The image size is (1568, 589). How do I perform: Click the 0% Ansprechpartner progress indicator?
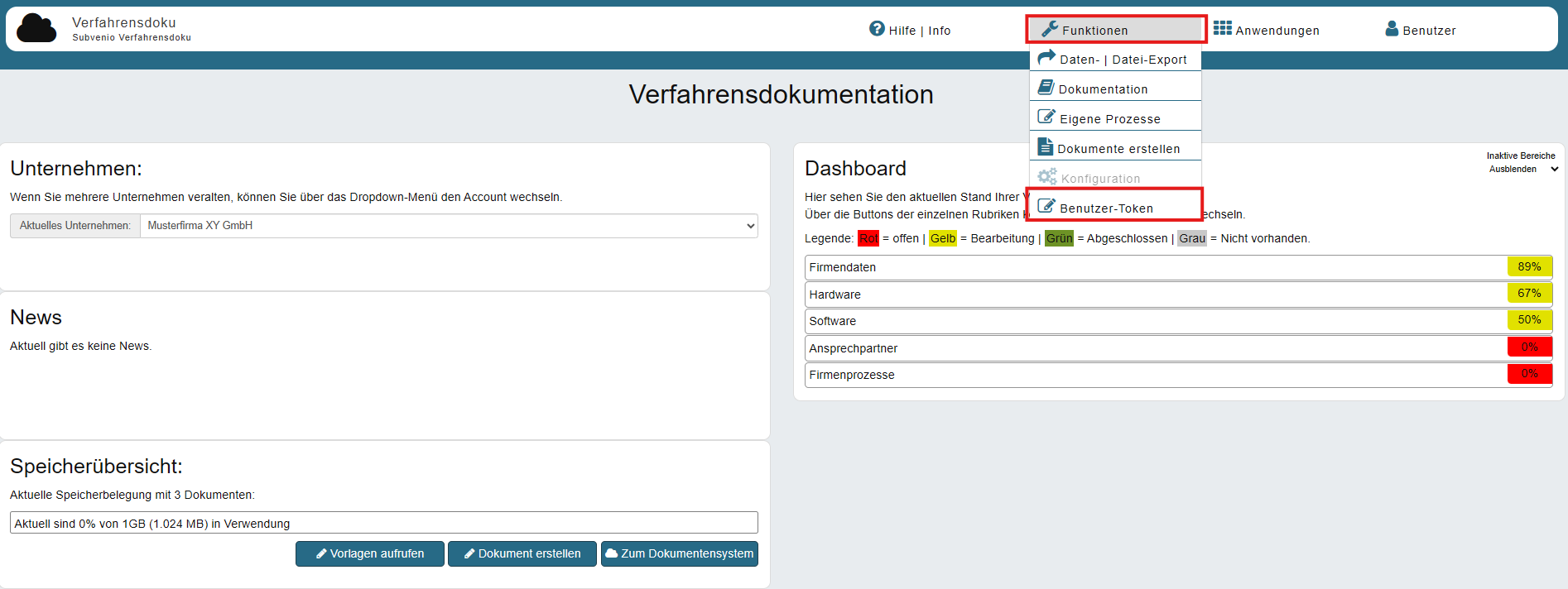[1529, 347]
